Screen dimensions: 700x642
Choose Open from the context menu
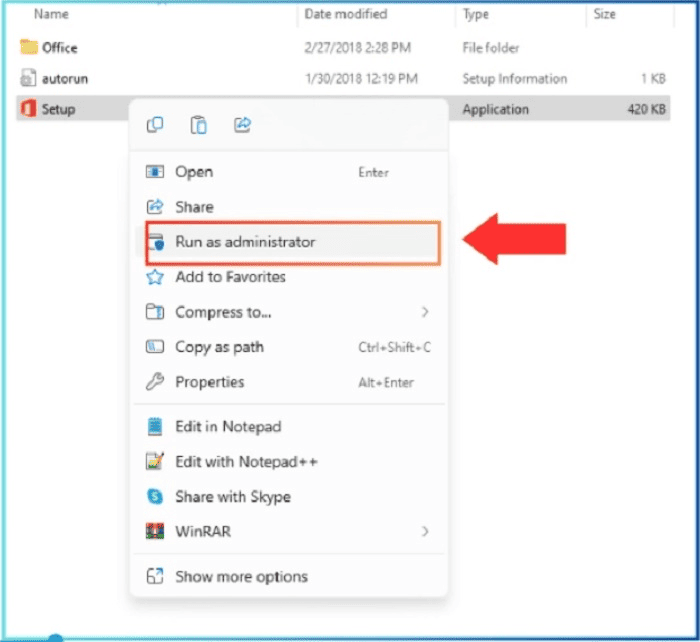[x=194, y=172]
